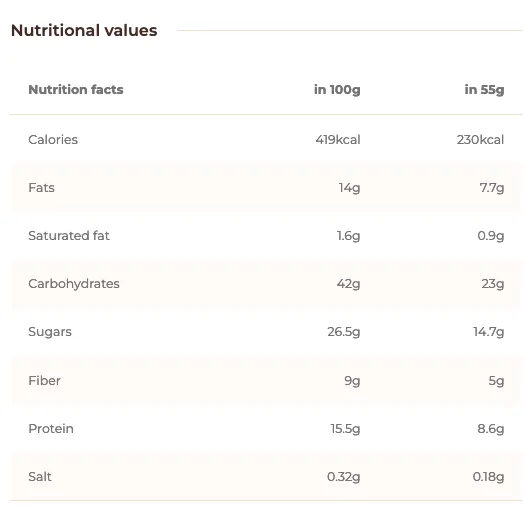
Task: Select the Sugars row label
Action: point(50,332)
